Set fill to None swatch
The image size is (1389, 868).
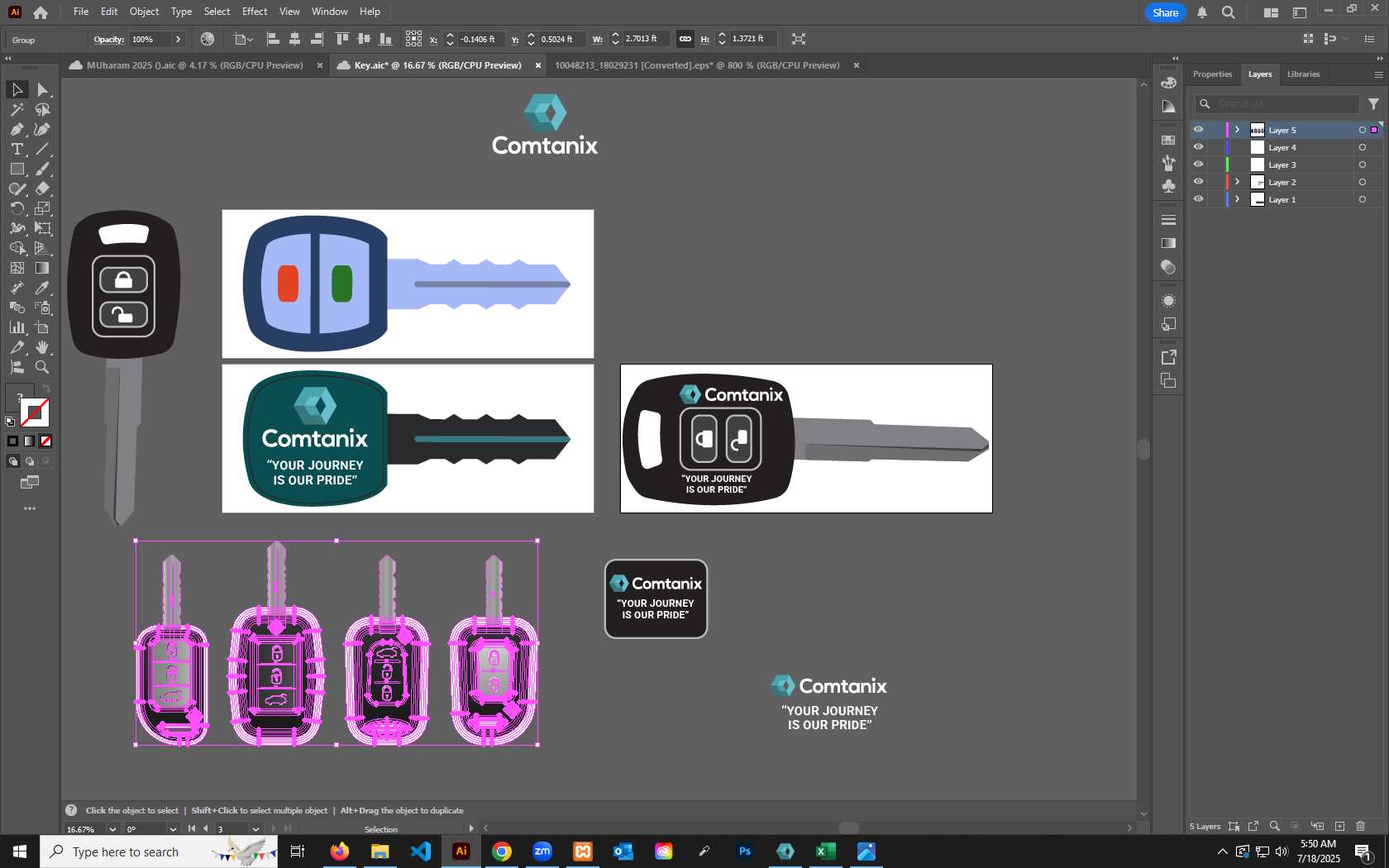pos(46,441)
